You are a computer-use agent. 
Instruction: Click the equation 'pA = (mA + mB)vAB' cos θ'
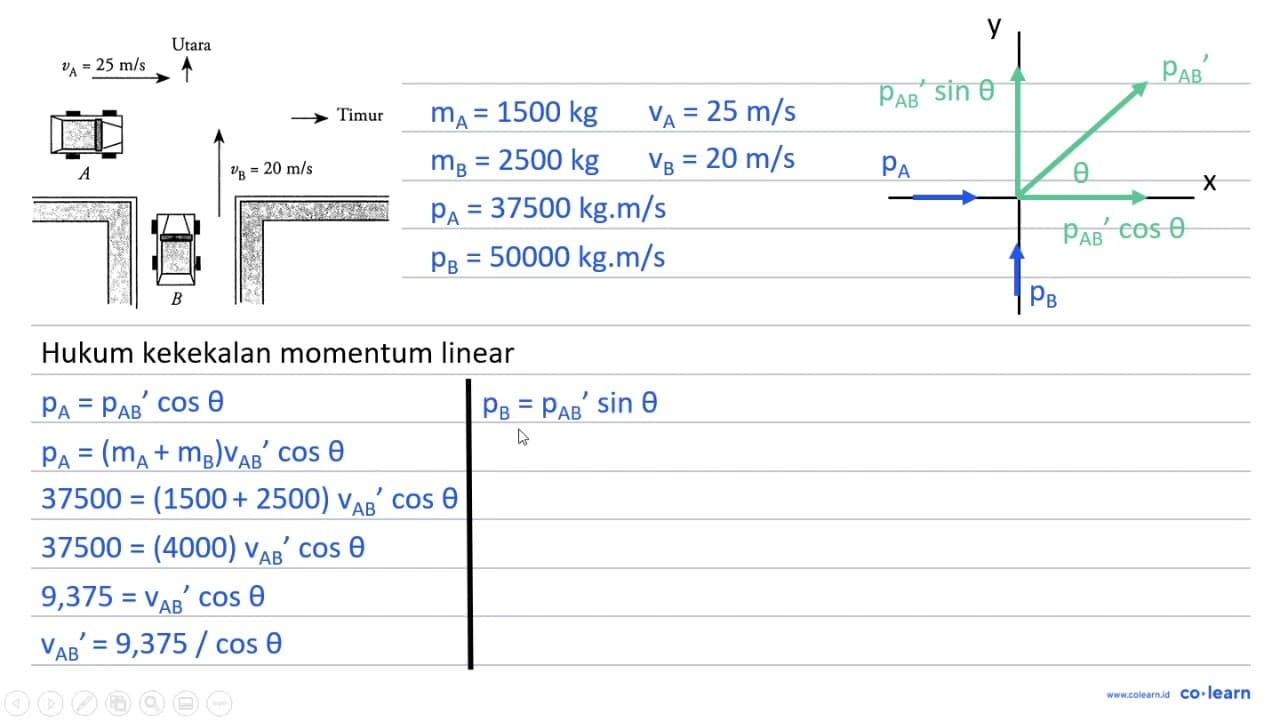click(193, 452)
